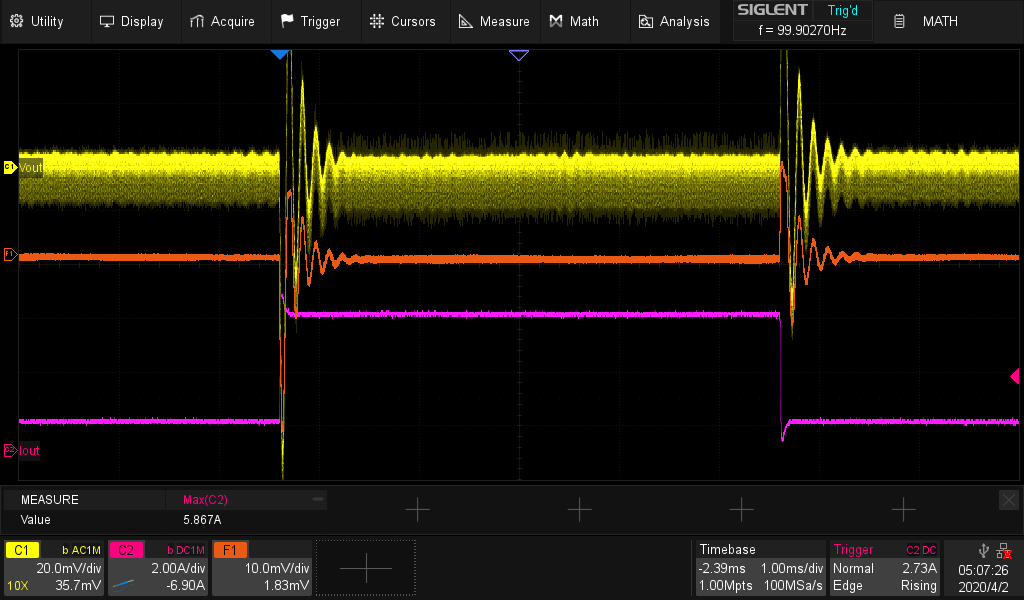Image resolution: width=1024 pixels, height=600 pixels.
Task: Open the Acquire menu
Action: (222, 21)
